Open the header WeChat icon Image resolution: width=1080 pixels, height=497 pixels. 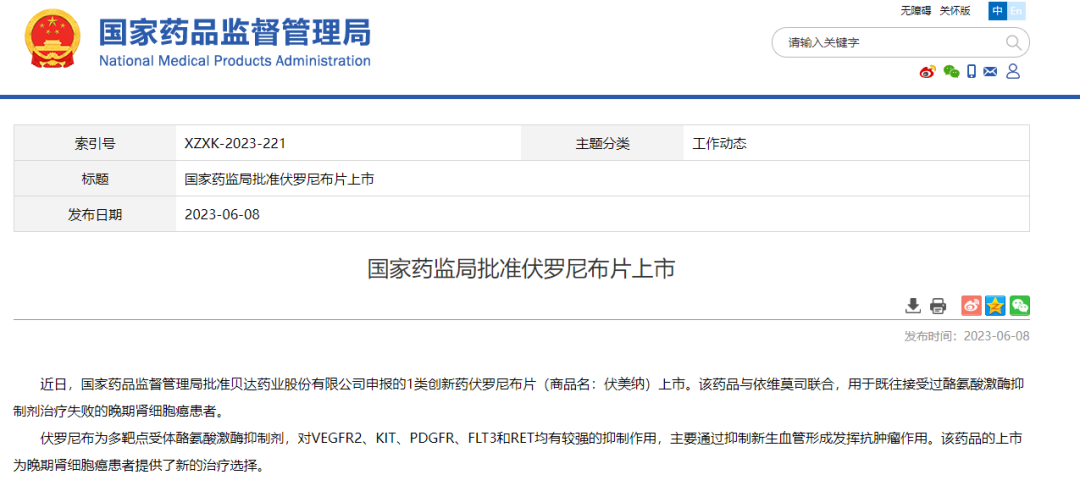[951, 71]
